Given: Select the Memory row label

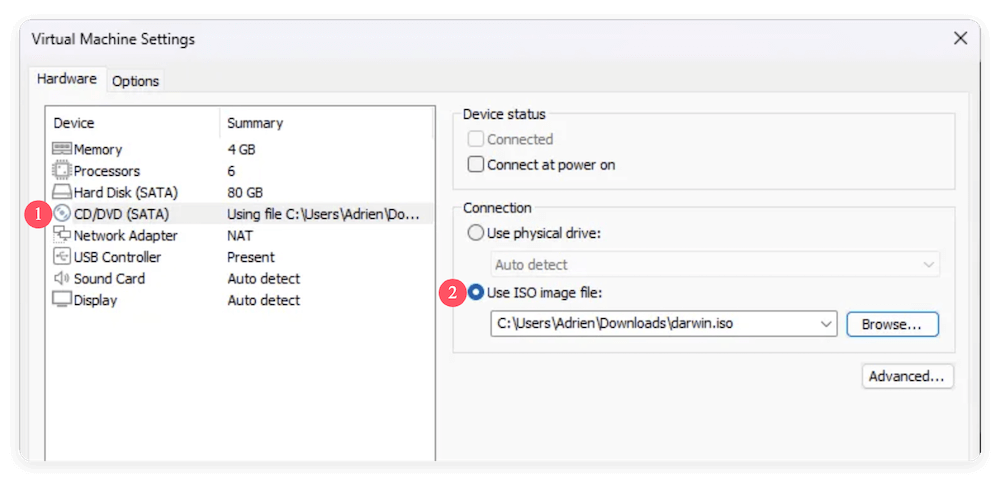Looking at the screenshot, I should pos(98,150).
